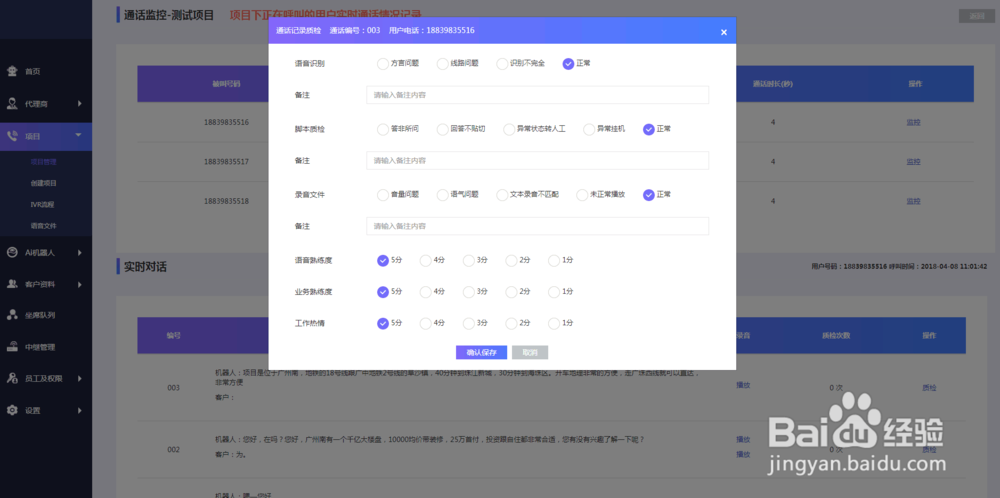Click phone number 18839835517 in table

[226, 162]
